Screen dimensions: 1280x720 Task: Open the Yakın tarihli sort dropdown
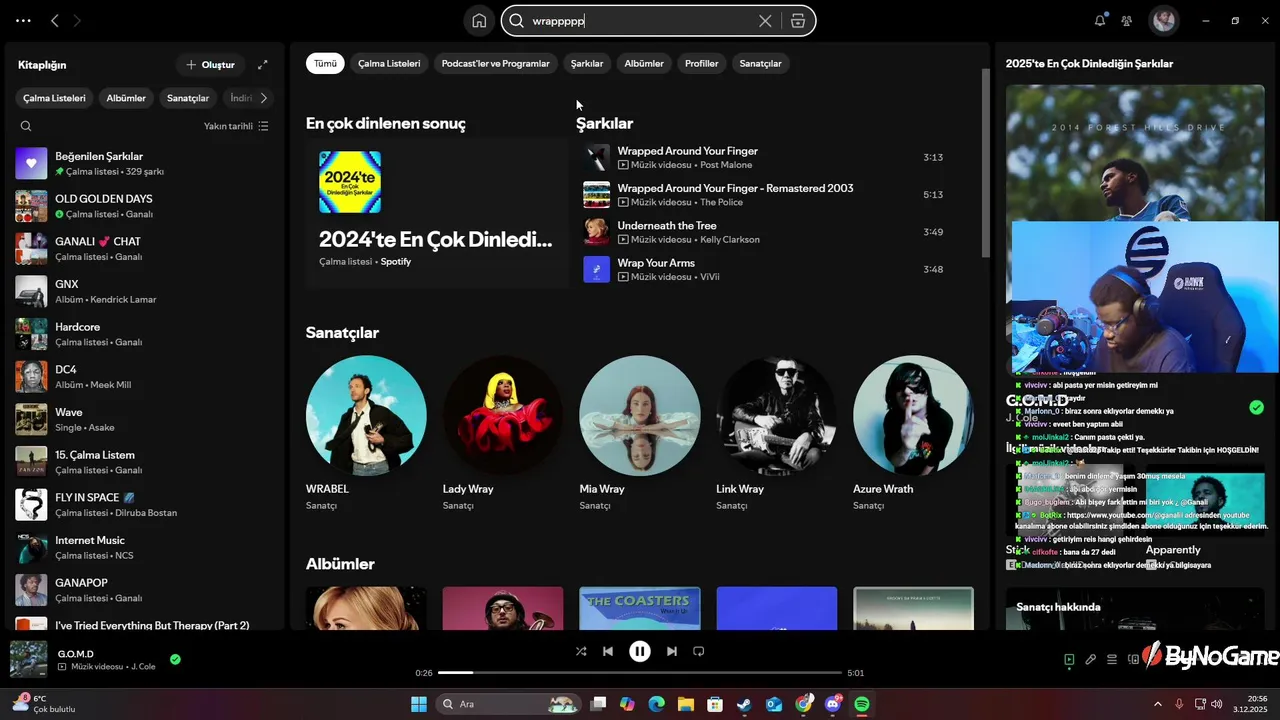point(236,126)
